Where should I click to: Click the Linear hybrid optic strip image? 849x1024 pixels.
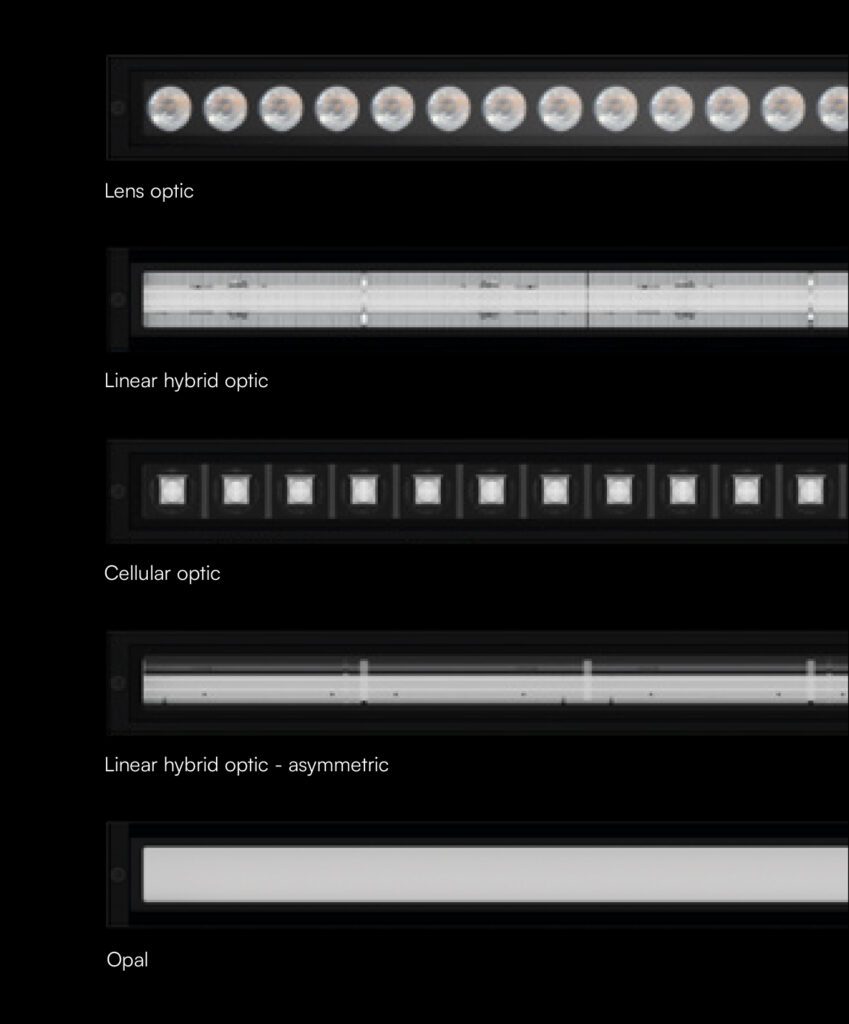pos(495,299)
